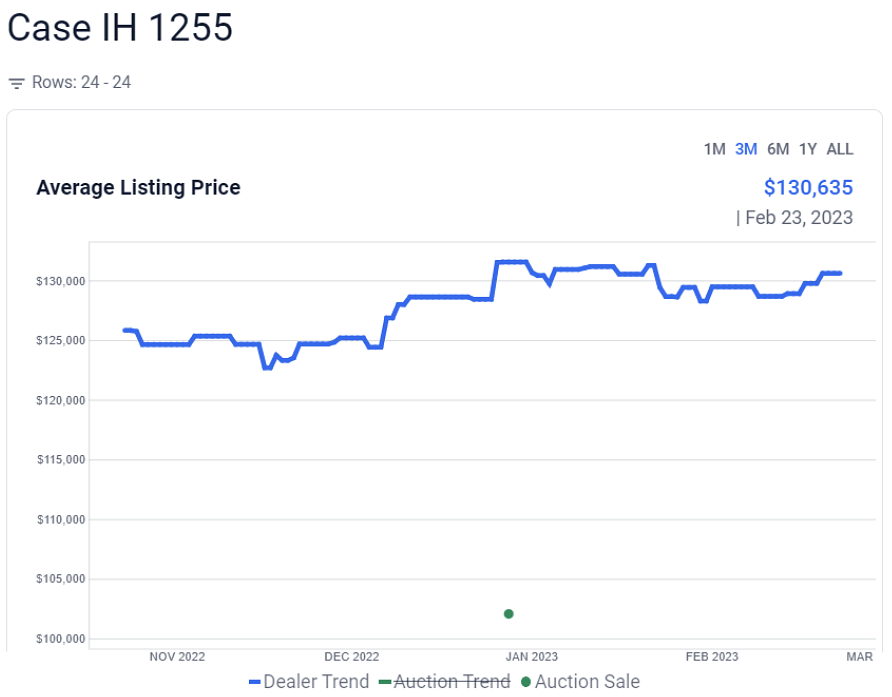The height and width of the screenshot is (697, 892).
Task: Click the MAR axis label
Action: 859,657
